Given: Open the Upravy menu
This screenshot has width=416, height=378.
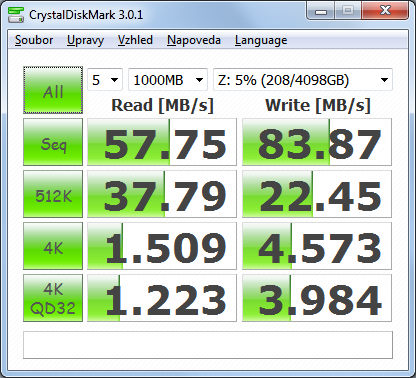Looking at the screenshot, I should [x=85, y=40].
